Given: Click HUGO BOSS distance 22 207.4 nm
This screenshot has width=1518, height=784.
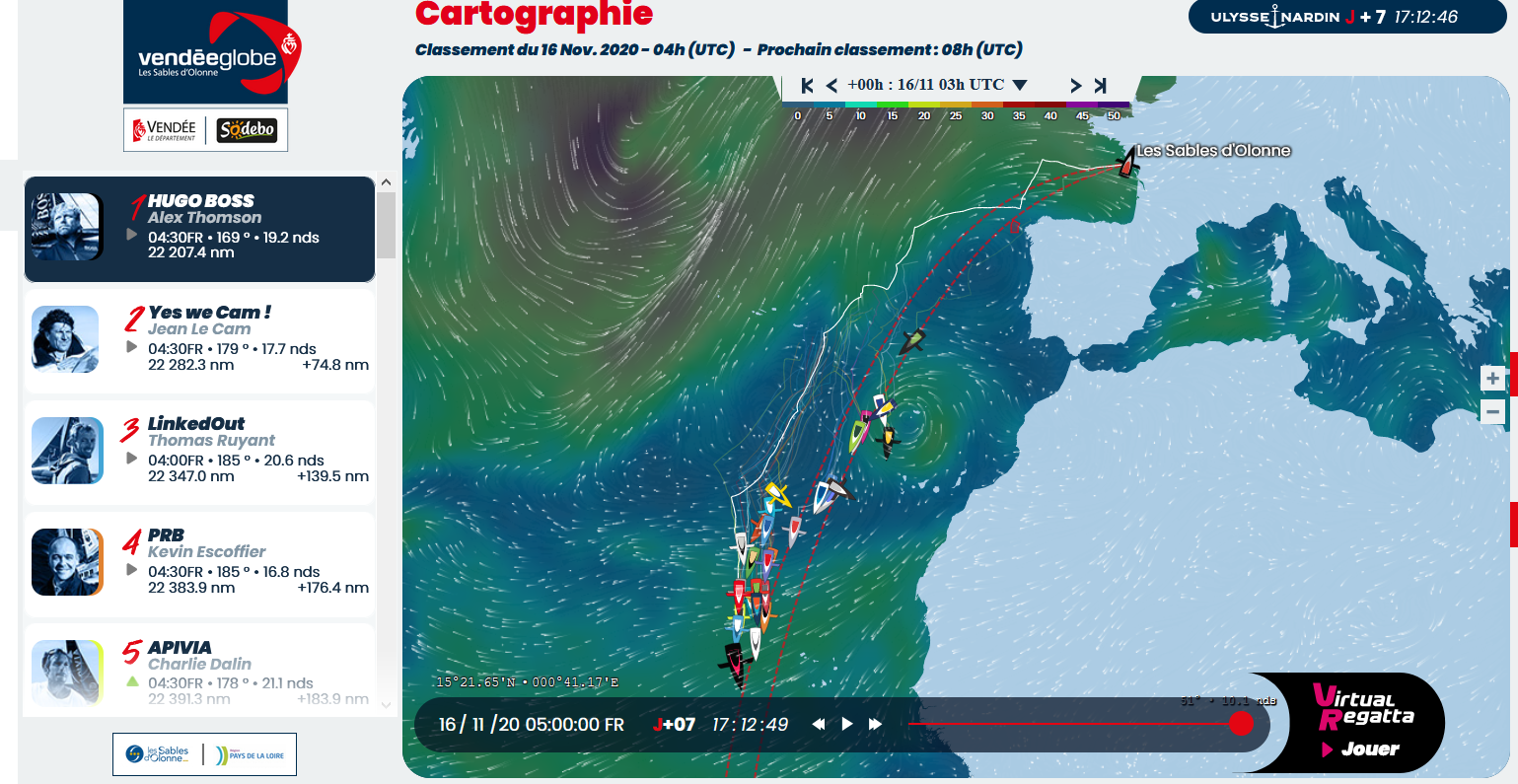Looking at the screenshot, I should 191,252.
